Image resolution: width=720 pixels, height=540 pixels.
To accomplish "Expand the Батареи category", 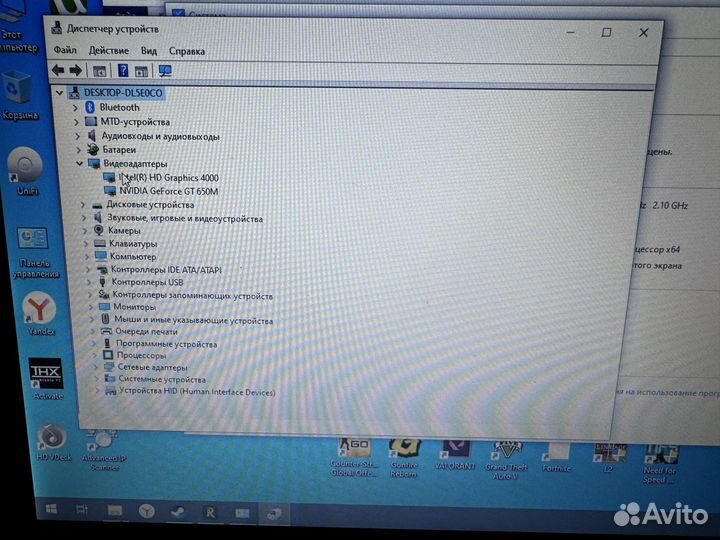I will tap(79, 150).
